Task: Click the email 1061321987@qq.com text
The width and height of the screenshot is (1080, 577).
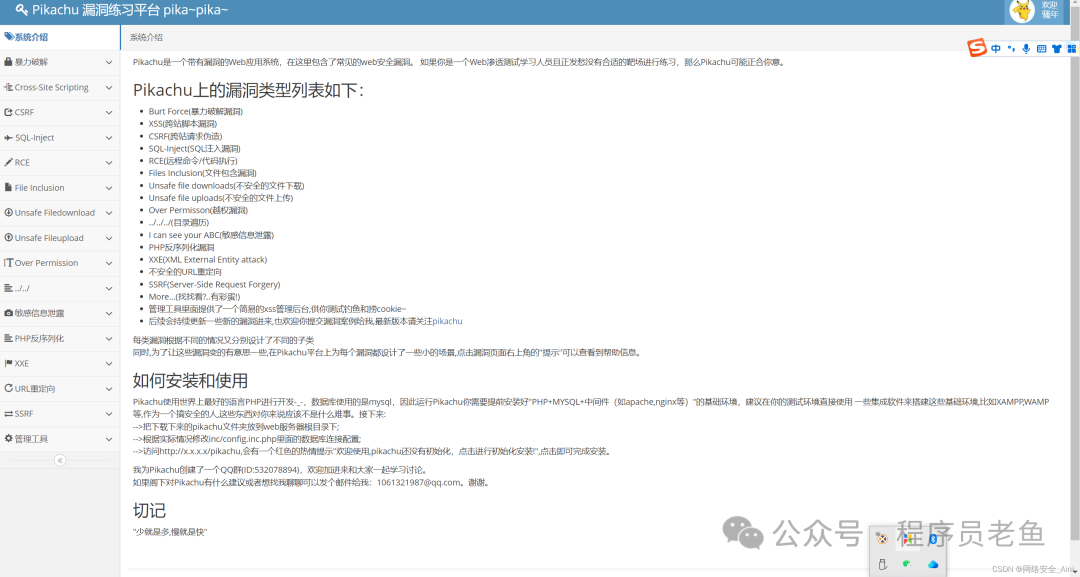Action: (x=418, y=482)
